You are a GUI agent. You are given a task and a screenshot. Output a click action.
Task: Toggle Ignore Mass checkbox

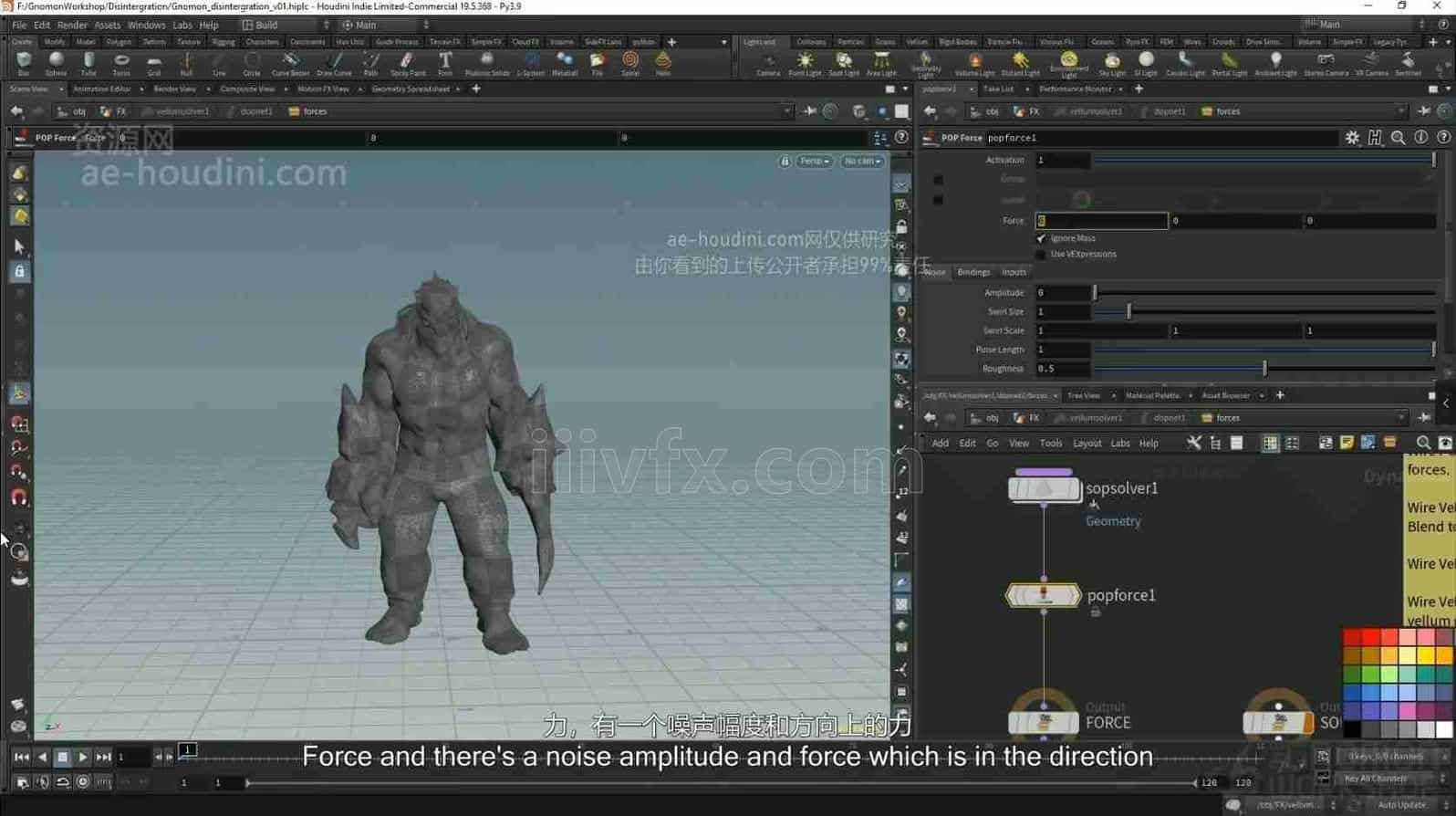click(x=1041, y=238)
